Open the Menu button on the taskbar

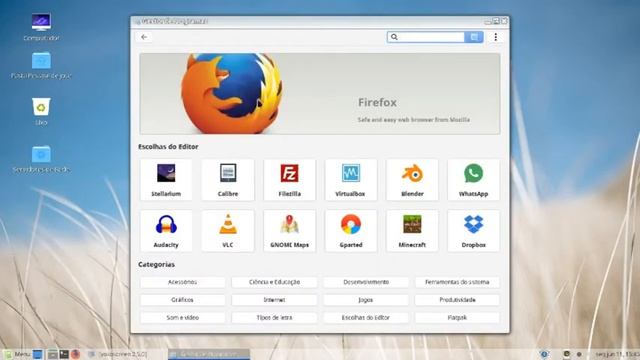(17, 354)
